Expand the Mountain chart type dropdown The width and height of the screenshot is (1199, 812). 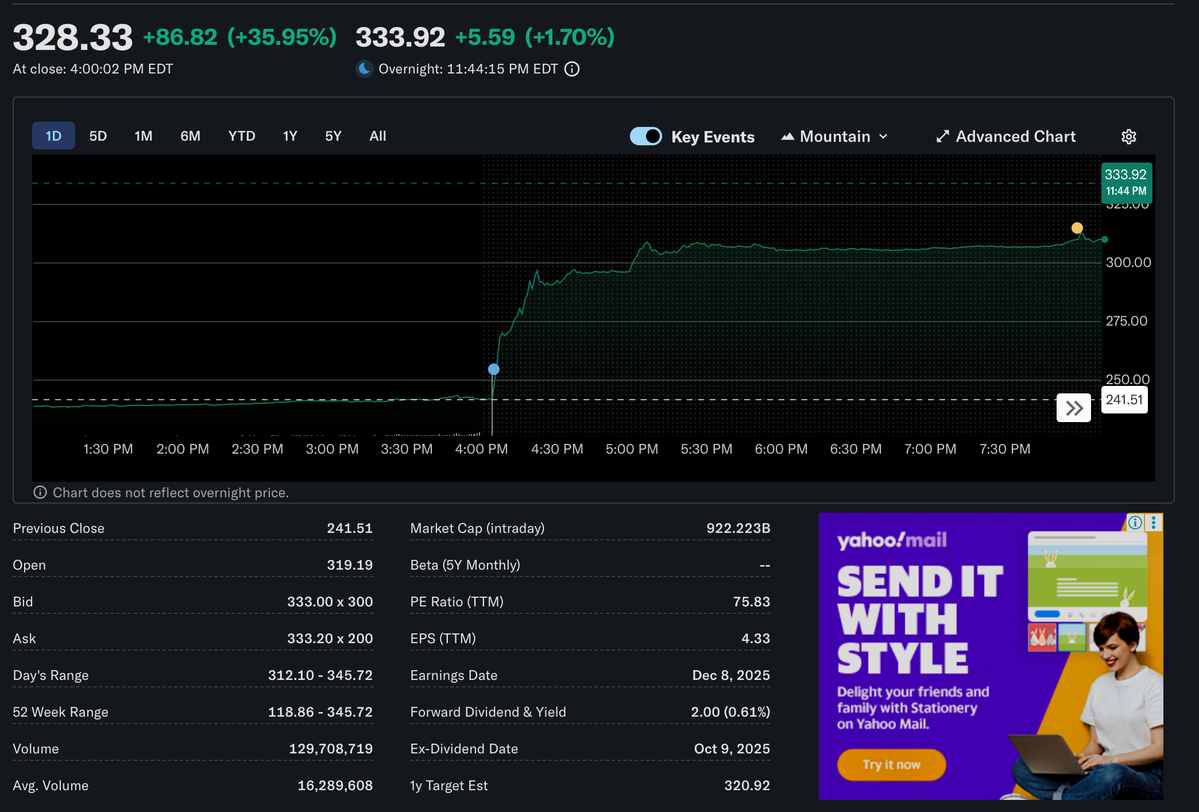pyautogui.click(x=834, y=136)
